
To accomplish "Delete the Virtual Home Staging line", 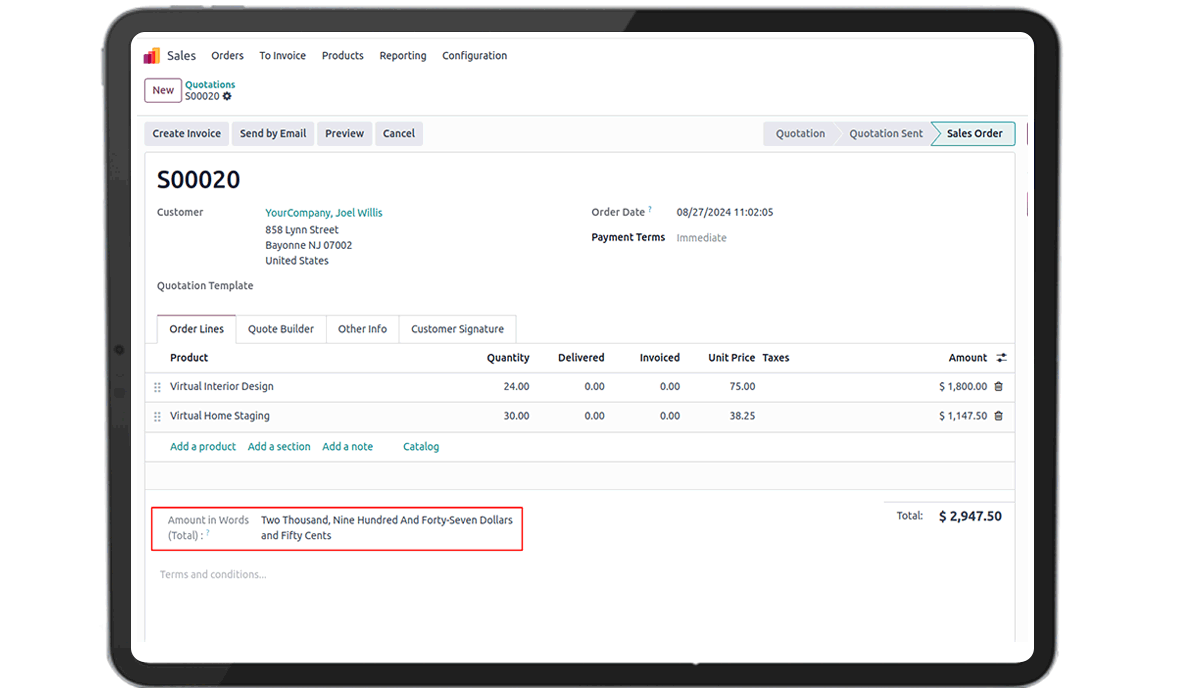I will (x=998, y=416).
